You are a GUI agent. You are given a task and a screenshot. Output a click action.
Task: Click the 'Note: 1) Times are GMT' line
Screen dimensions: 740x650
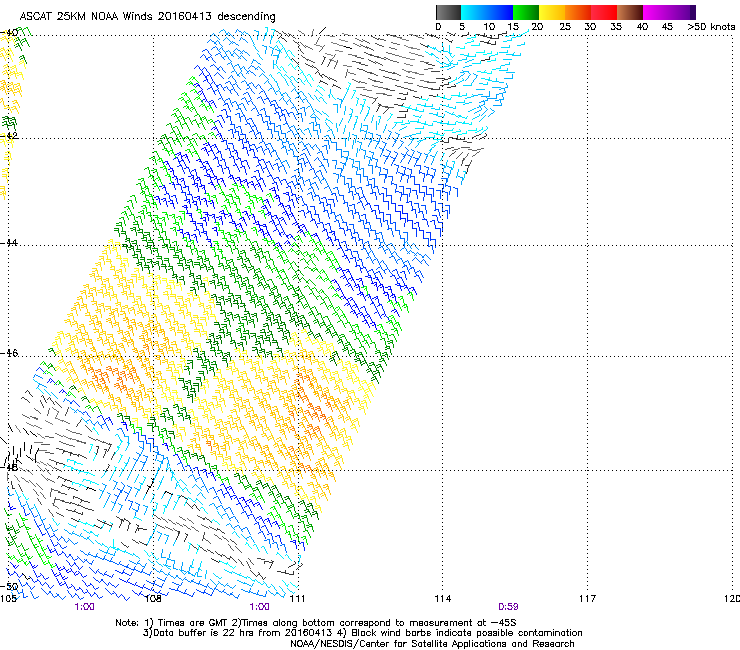[316, 623]
